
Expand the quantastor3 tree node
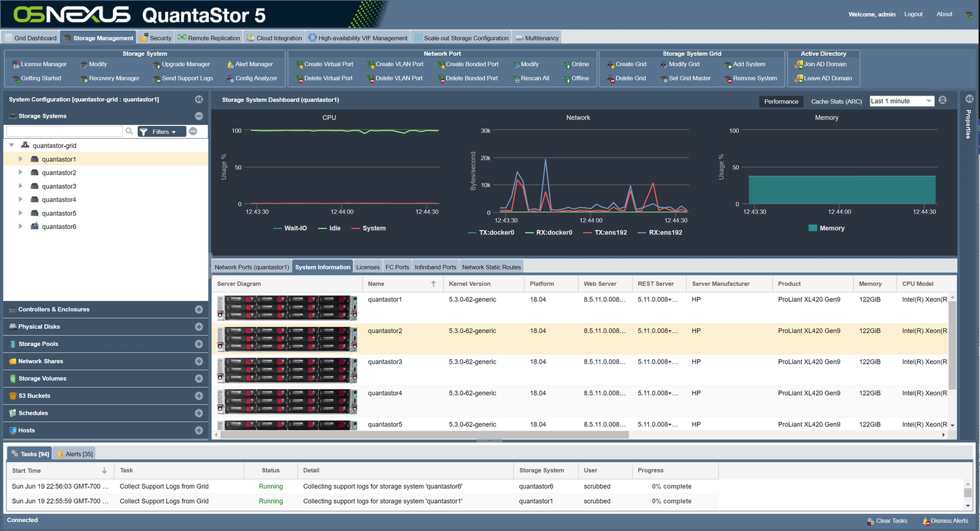tap(20, 186)
